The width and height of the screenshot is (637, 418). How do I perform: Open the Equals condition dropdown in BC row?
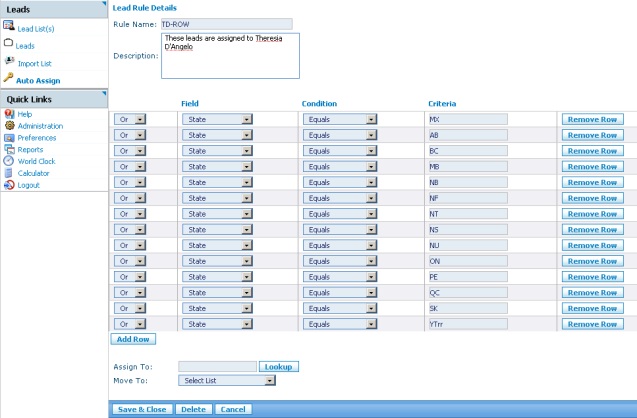tap(340, 151)
